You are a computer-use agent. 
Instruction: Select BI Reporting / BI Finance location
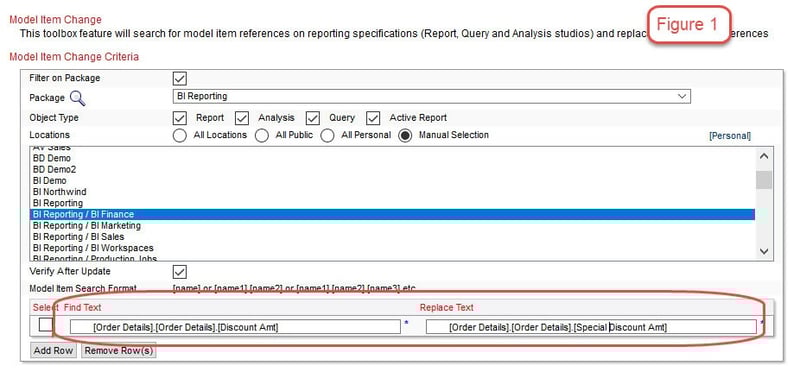tap(392, 214)
